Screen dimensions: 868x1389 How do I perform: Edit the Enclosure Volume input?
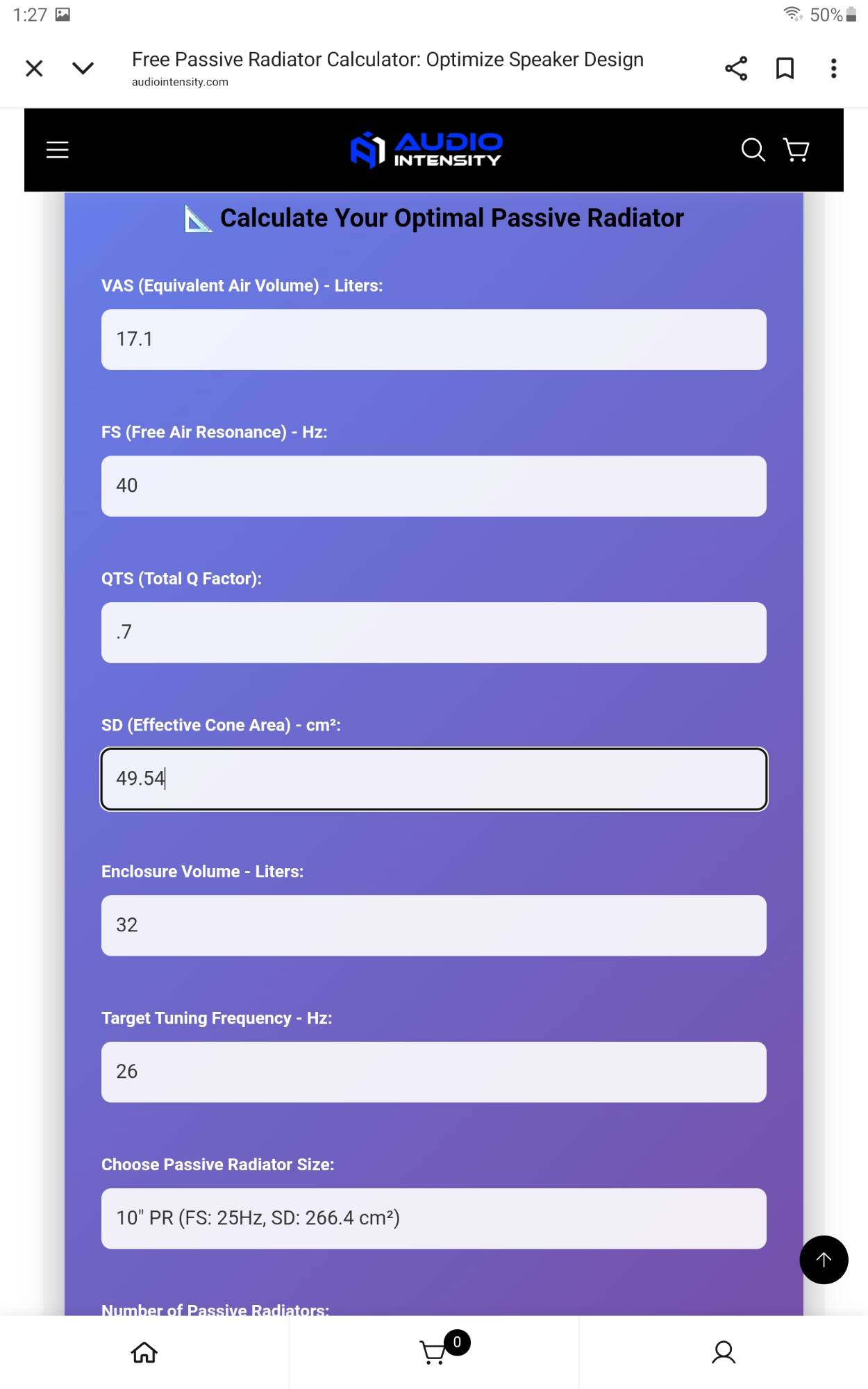(x=433, y=925)
